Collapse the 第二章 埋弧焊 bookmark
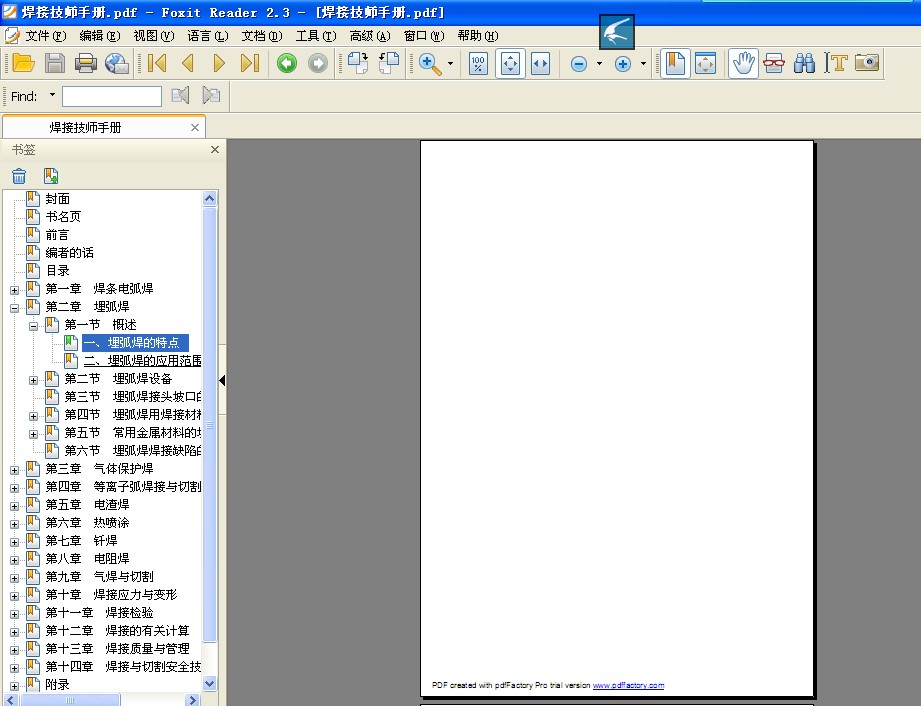The width and height of the screenshot is (921, 706). tap(15, 308)
